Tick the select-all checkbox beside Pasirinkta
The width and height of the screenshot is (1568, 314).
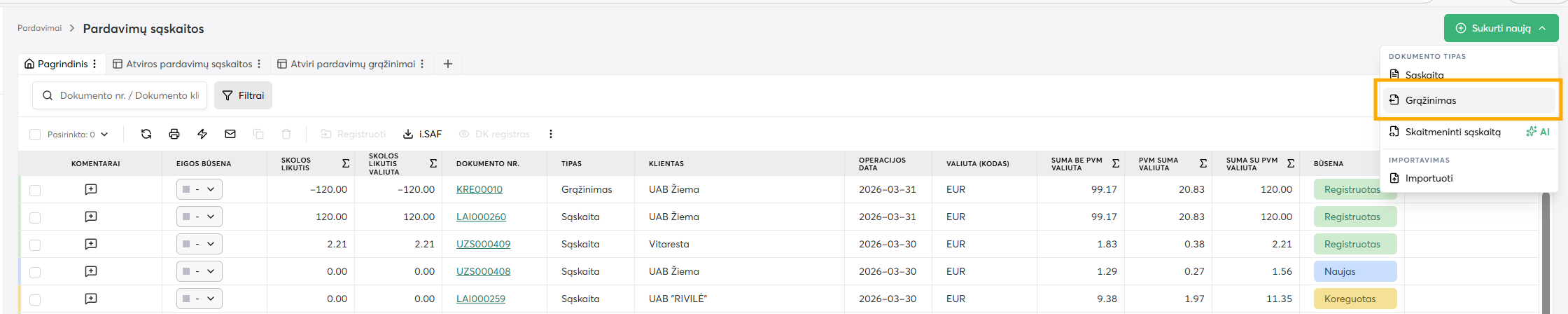35,135
